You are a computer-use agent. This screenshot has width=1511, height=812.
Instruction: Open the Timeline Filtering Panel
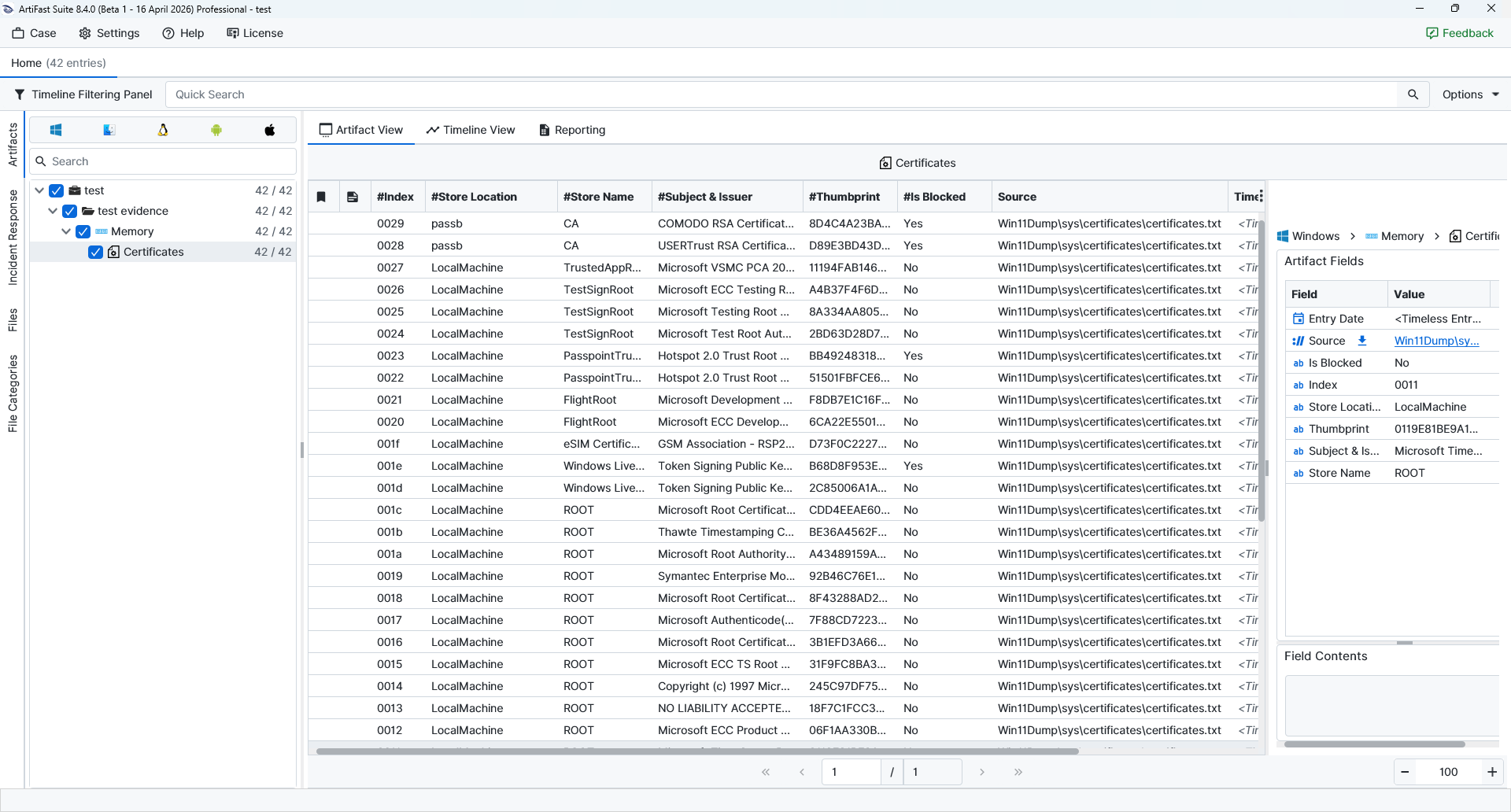point(83,94)
